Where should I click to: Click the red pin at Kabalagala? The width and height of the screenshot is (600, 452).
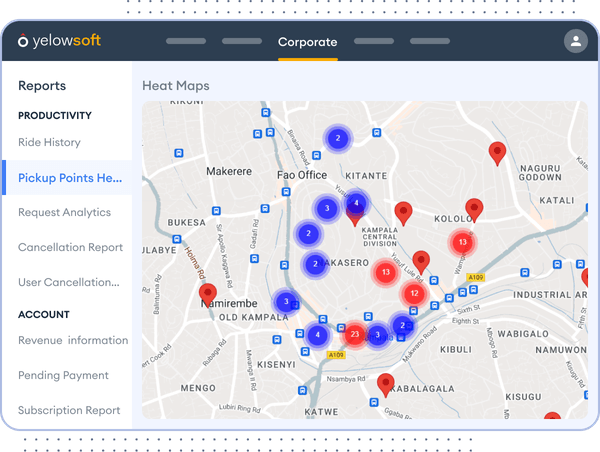385,385
